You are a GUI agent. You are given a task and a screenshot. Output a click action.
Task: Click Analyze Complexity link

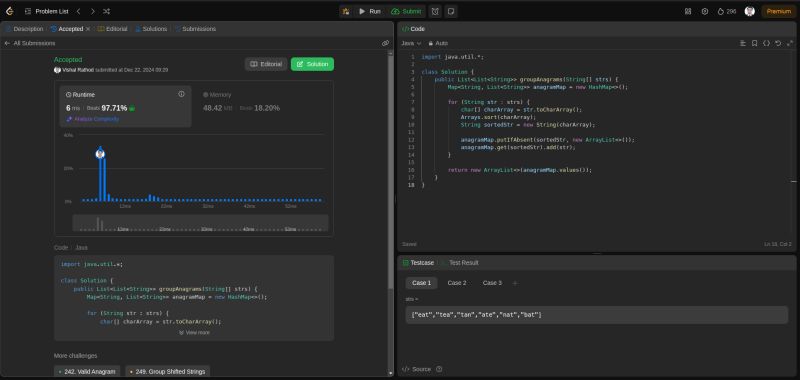93,119
